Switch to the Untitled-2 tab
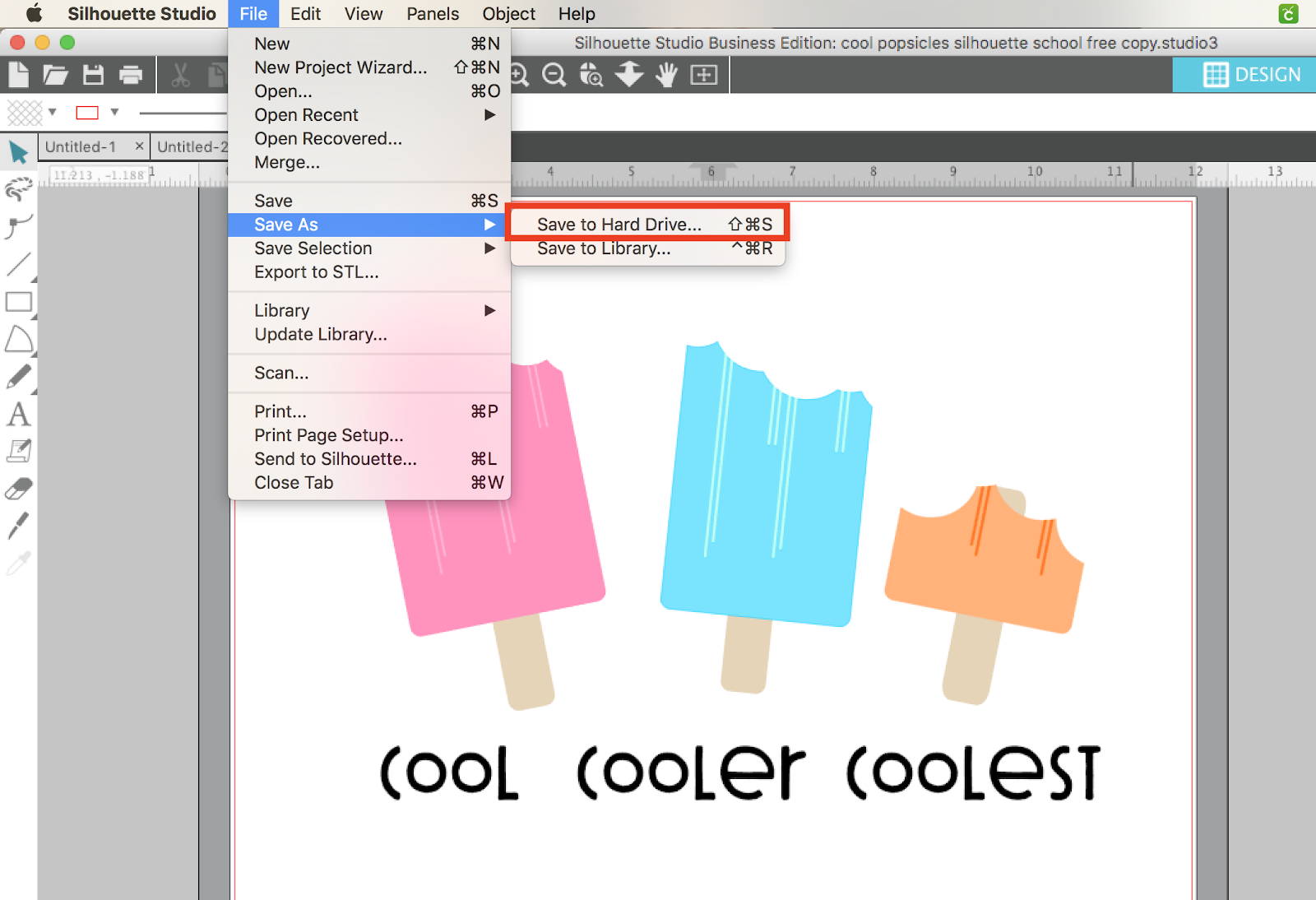The image size is (1316, 900). (192, 147)
